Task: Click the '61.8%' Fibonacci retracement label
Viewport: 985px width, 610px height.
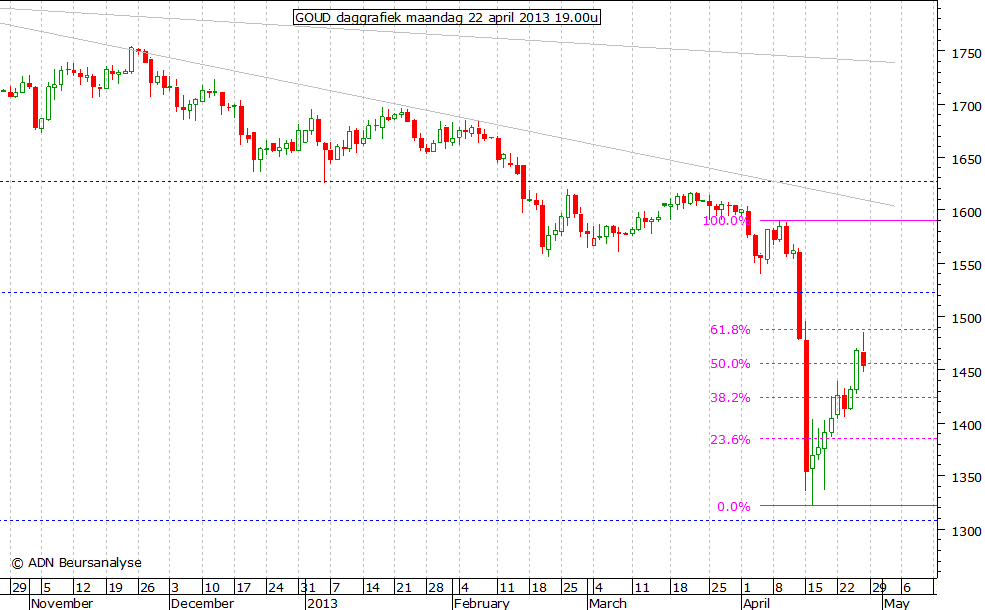Action: [730, 329]
